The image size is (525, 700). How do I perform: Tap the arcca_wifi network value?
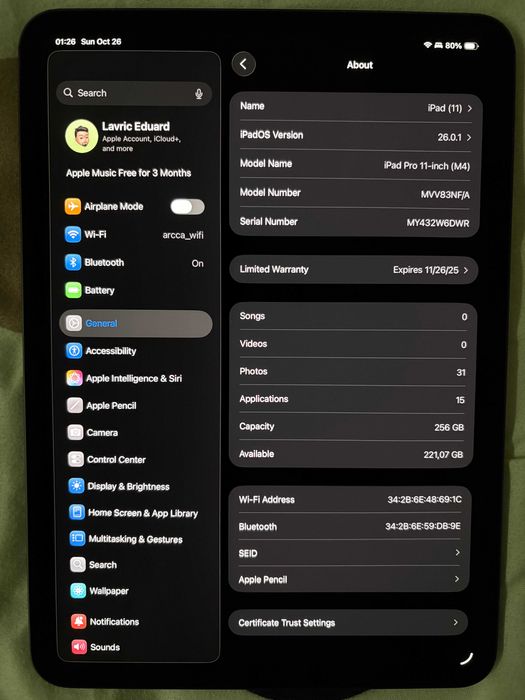pos(183,235)
